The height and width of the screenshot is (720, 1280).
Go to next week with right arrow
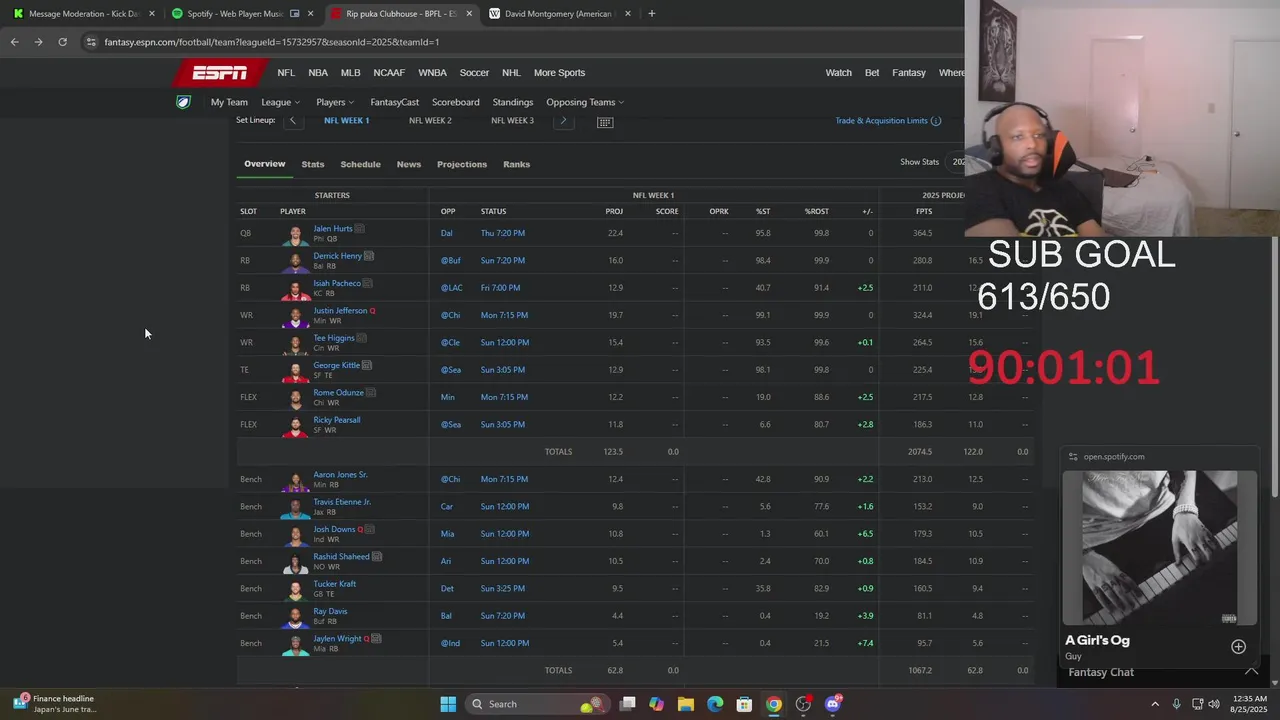pyautogui.click(x=563, y=120)
